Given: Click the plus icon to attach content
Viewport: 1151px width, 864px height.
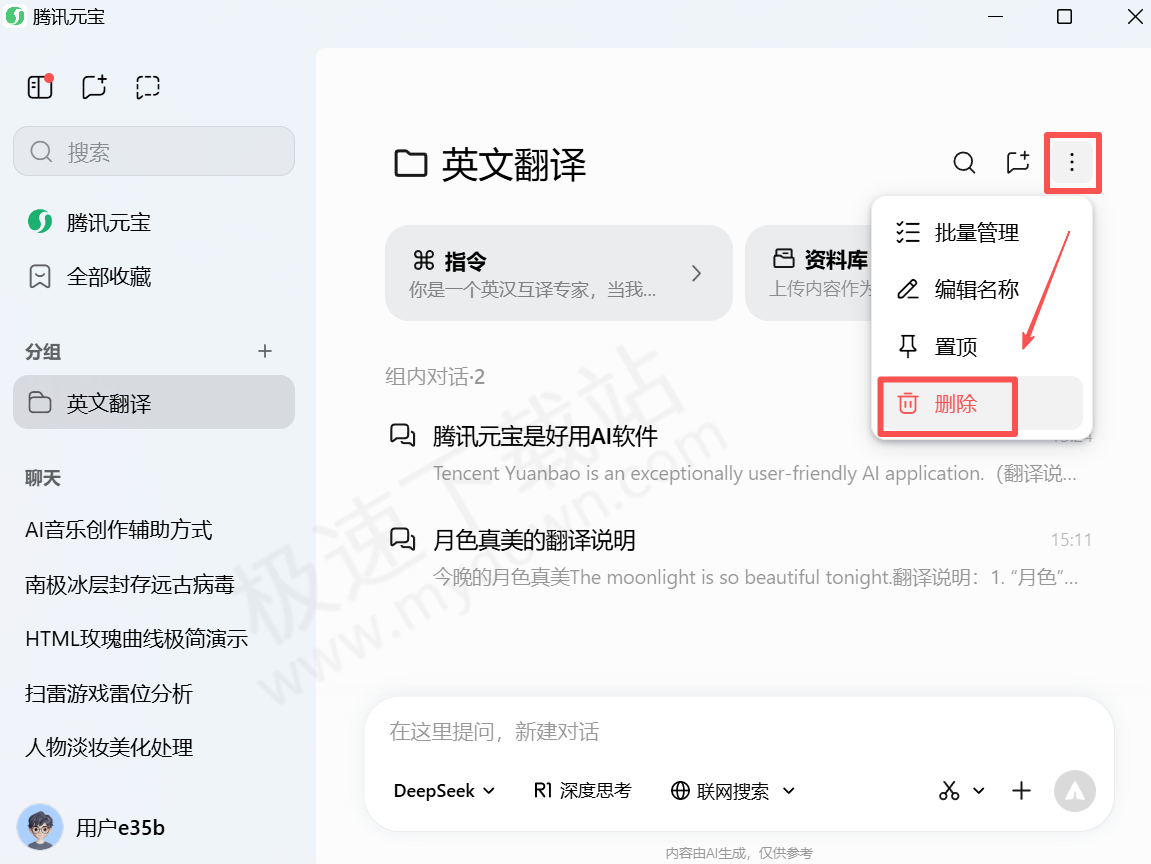Looking at the screenshot, I should [1021, 791].
